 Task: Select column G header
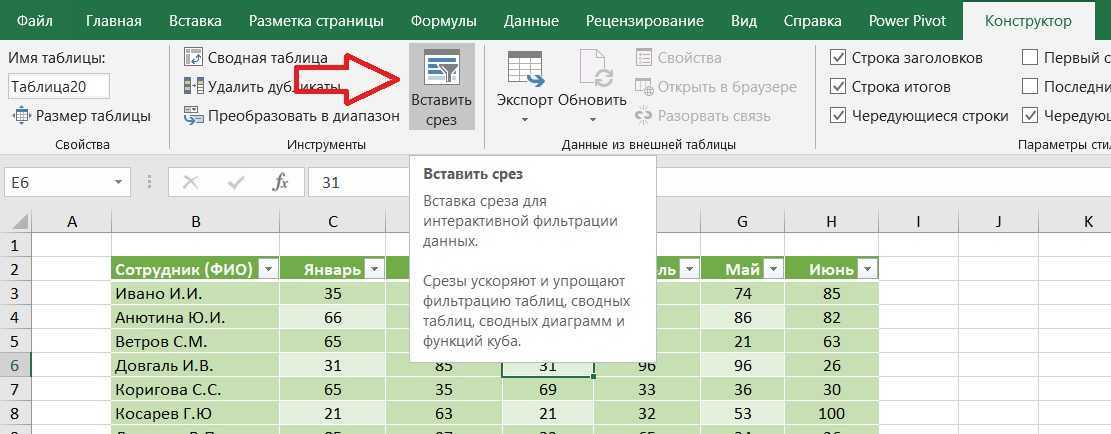743,222
